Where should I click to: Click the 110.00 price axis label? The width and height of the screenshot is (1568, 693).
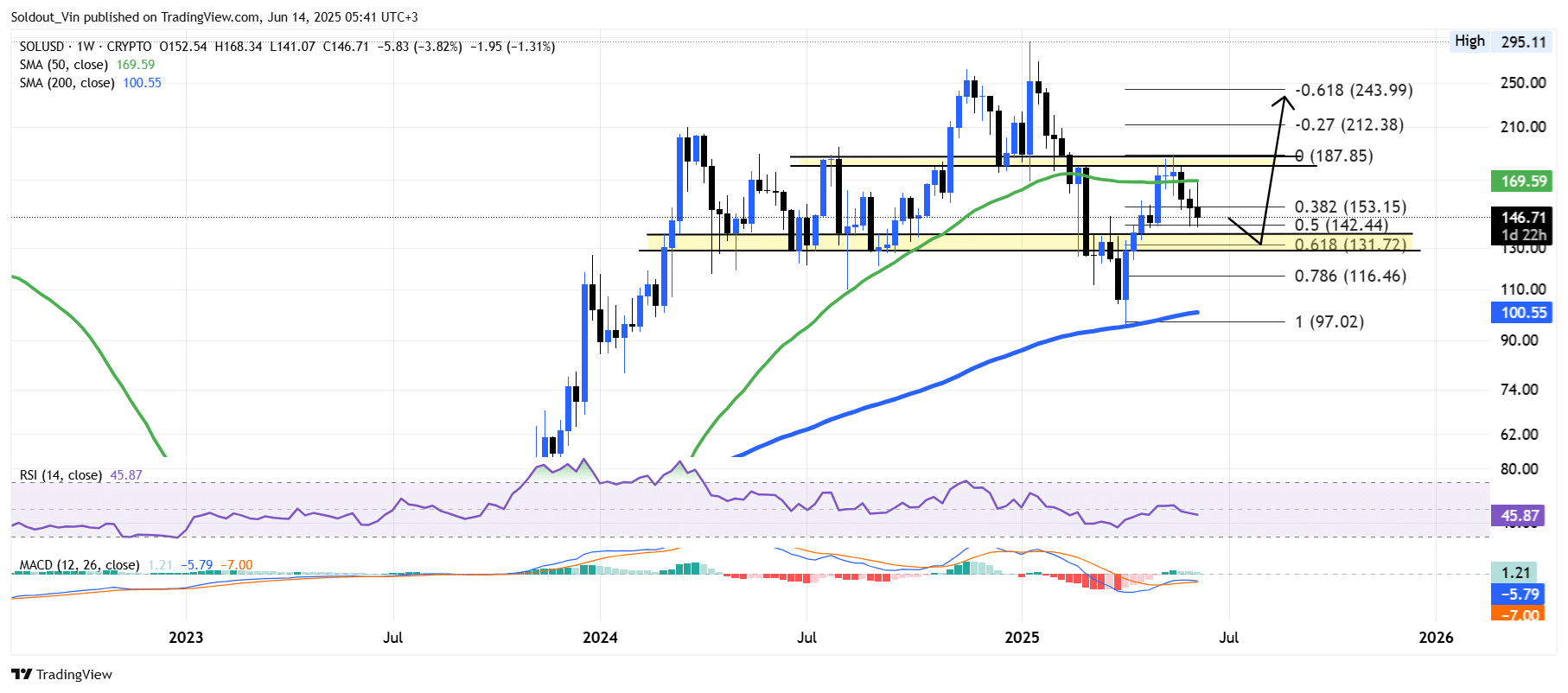[1523, 289]
